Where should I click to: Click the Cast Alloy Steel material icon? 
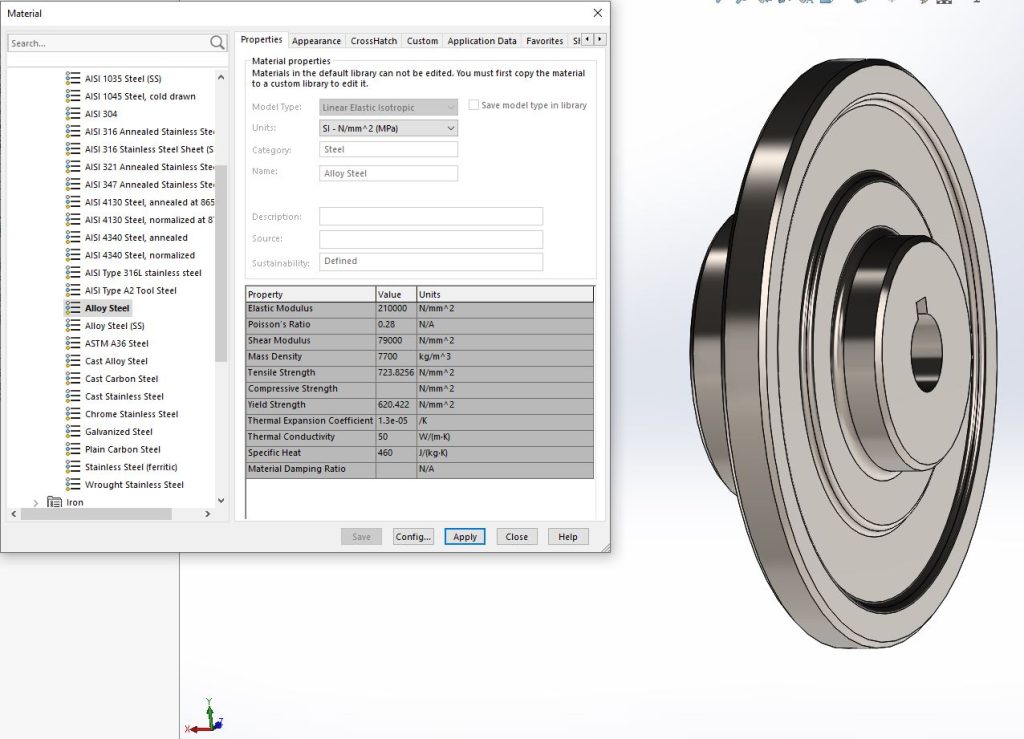click(73, 361)
